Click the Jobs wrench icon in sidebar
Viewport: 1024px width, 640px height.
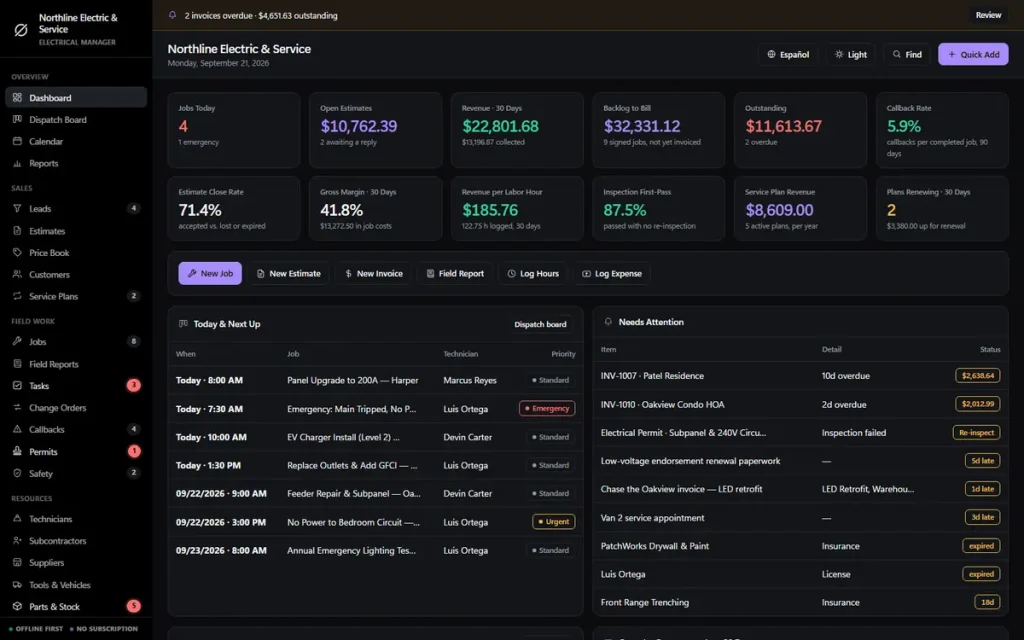tap(18, 341)
